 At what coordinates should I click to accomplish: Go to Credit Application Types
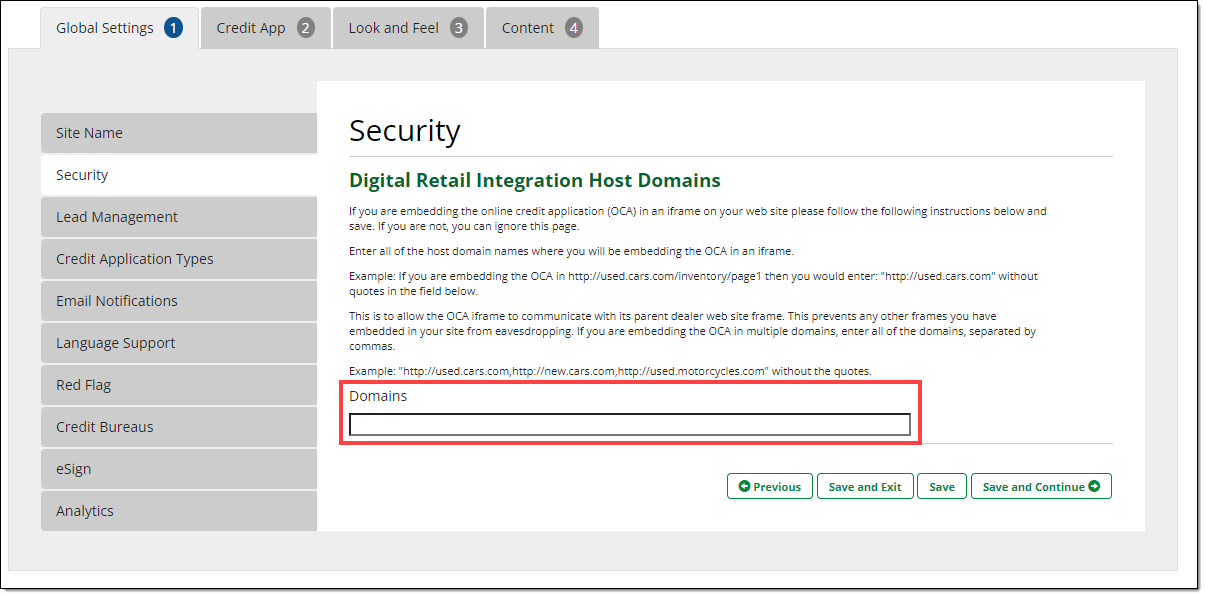(178, 259)
